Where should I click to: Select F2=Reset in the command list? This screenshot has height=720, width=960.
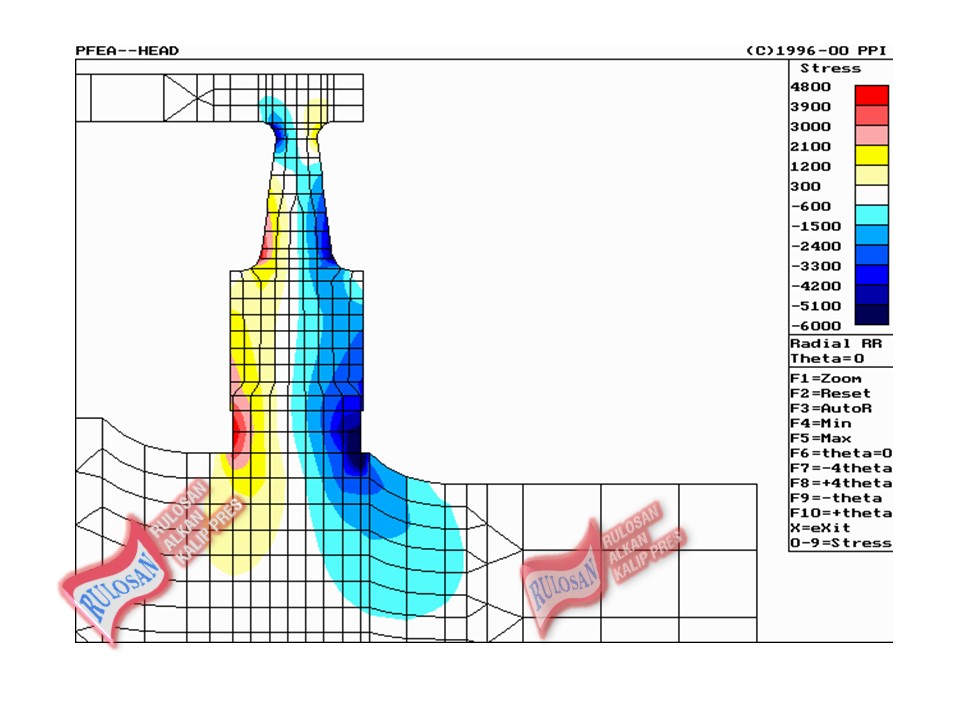point(829,394)
